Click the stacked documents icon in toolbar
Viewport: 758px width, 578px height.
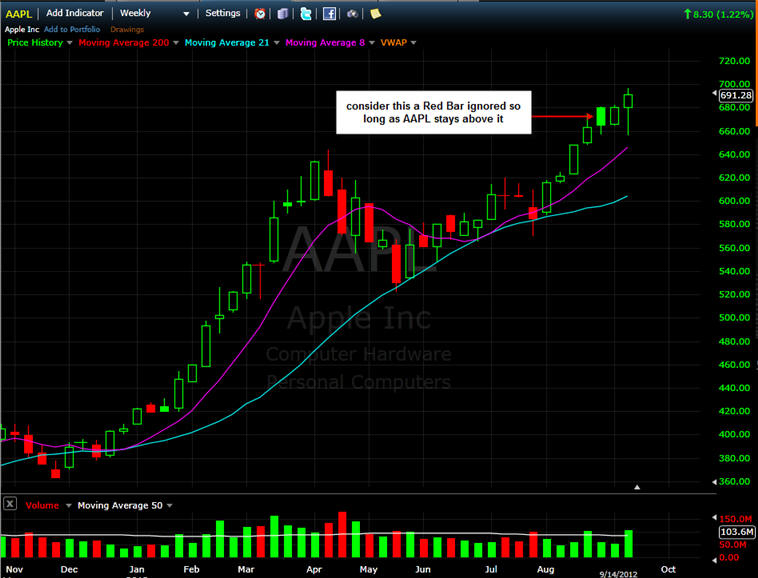coord(283,14)
